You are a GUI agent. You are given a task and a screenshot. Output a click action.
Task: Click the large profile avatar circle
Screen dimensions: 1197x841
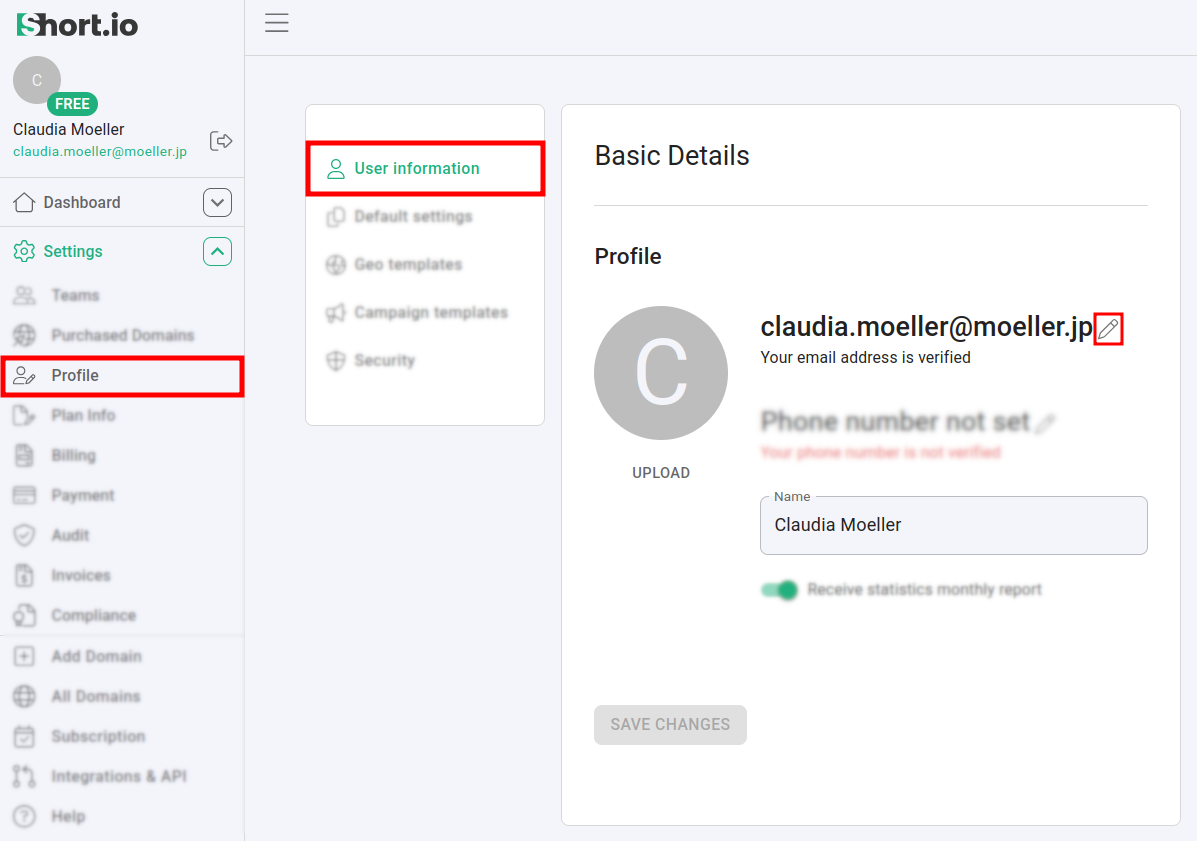click(x=660, y=373)
